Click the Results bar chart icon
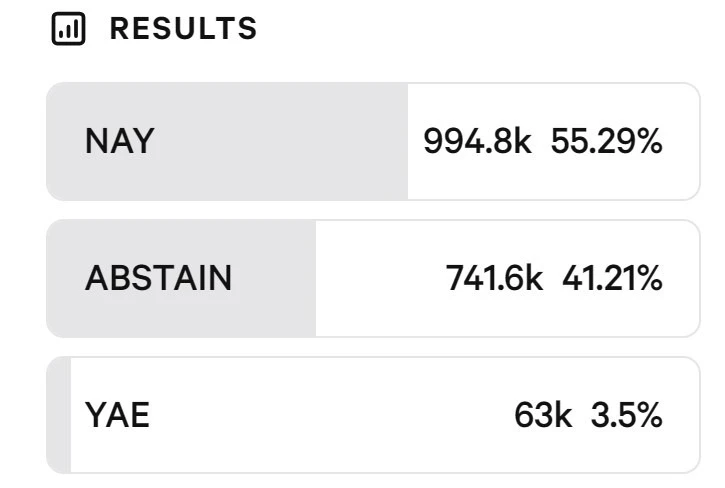This screenshot has height=488, width=725. [68, 30]
